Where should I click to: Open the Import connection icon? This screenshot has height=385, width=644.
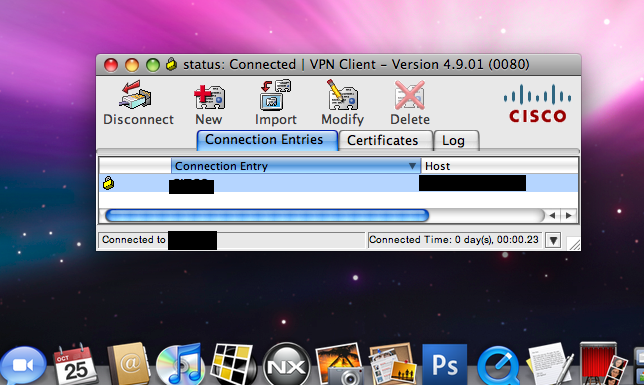[x=275, y=95]
